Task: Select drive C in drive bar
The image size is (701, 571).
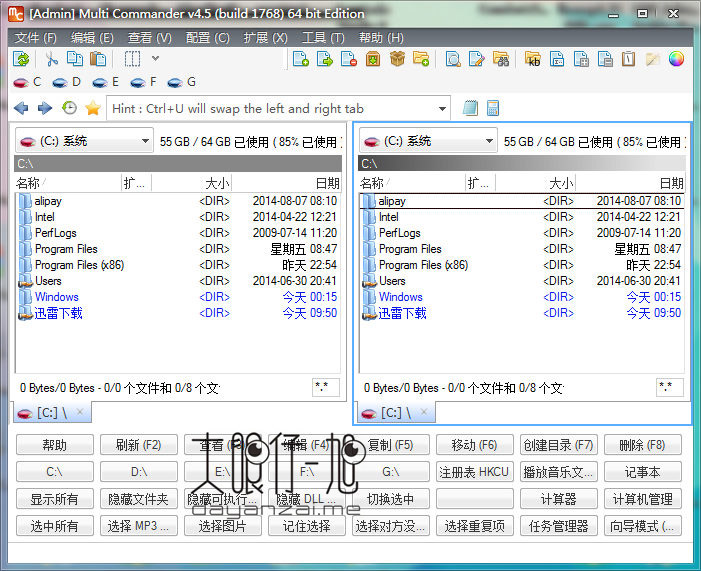Action: pyautogui.click(x=27, y=82)
